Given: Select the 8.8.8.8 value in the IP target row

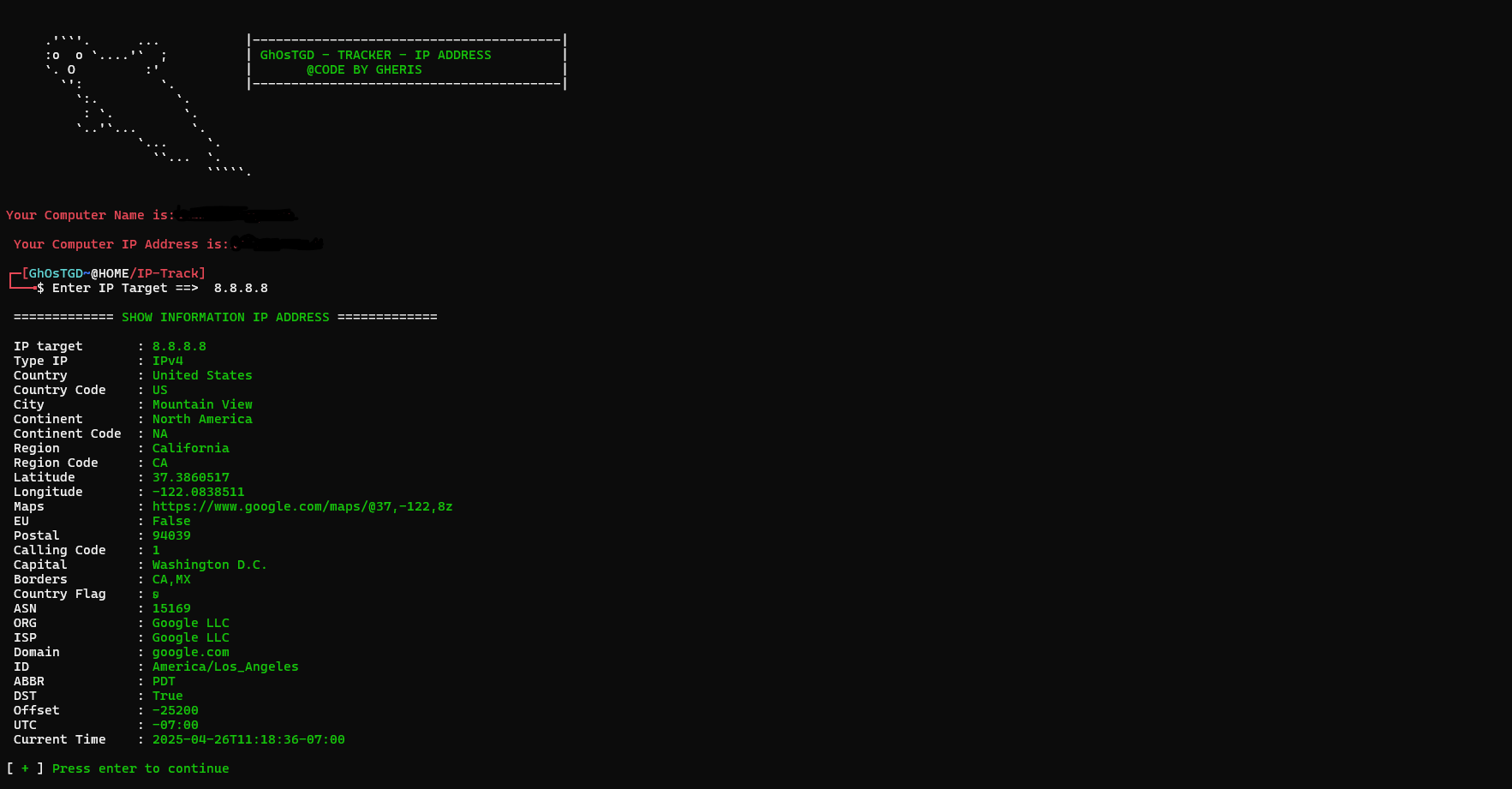Looking at the screenshot, I should tap(179, 346).
